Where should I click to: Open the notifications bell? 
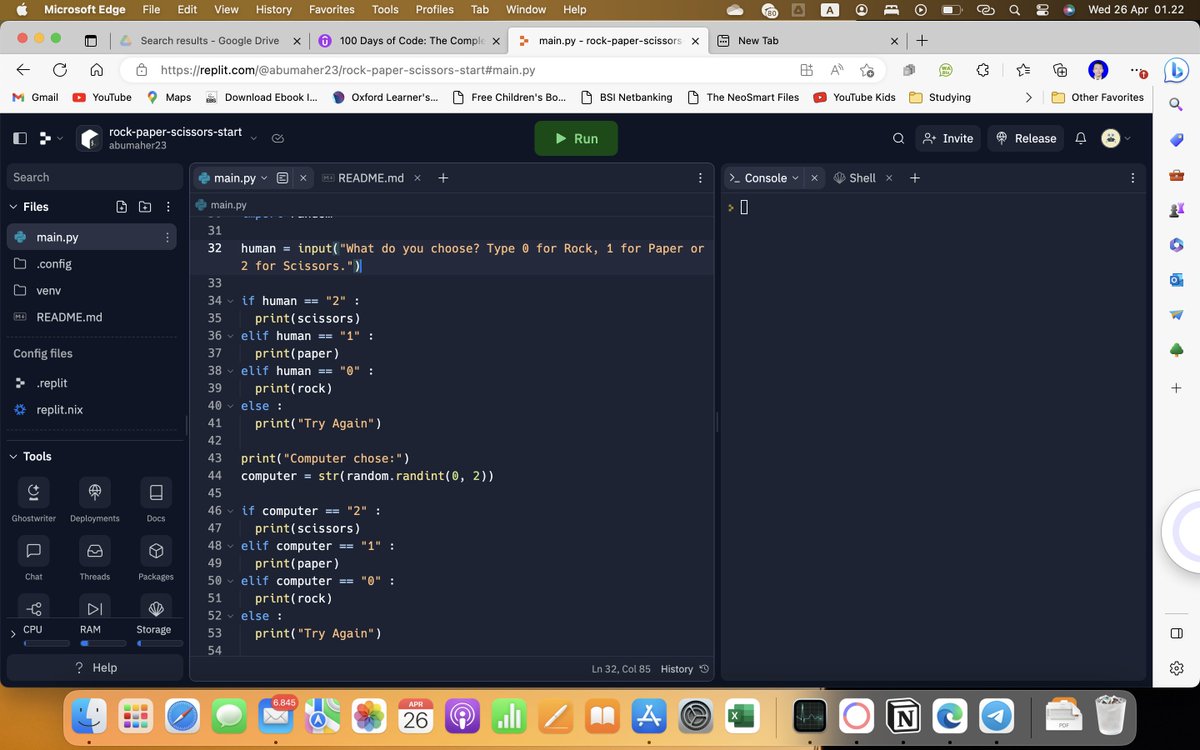(1080, 138)
